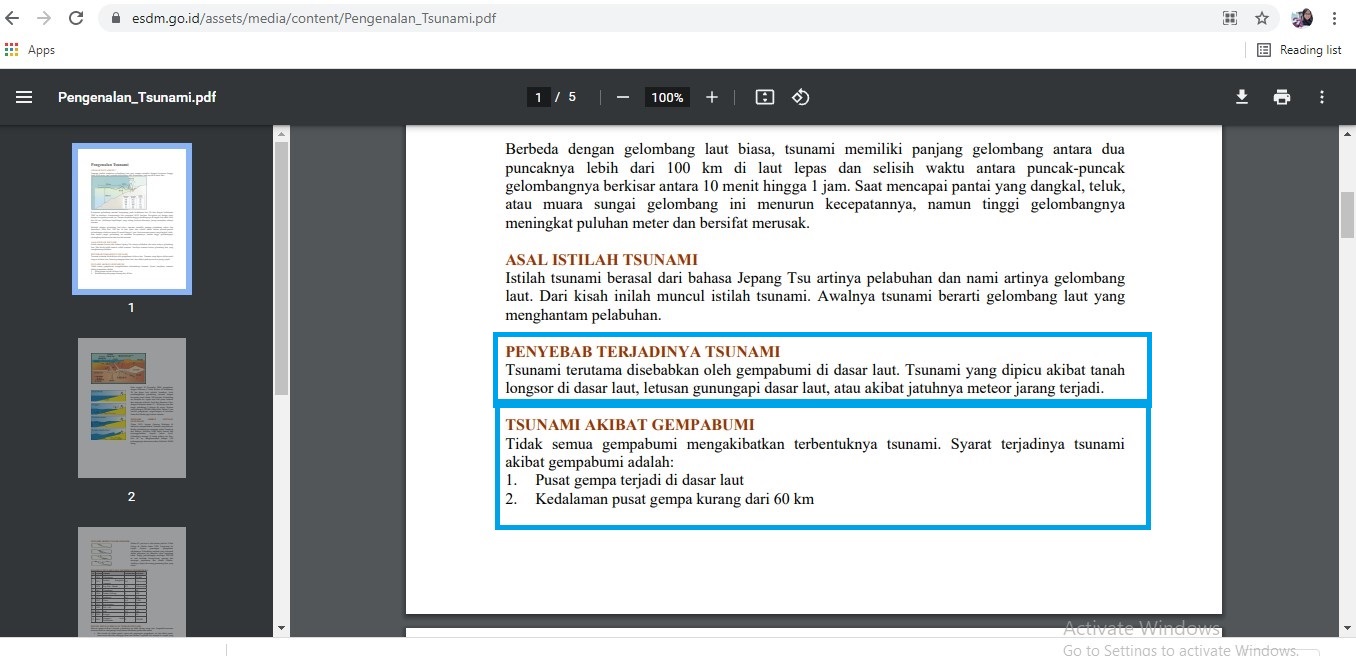The height and width of the screenshot is (656, 1356).
Task: Bookmark this page with star icon
Action: click(1262, 18)
